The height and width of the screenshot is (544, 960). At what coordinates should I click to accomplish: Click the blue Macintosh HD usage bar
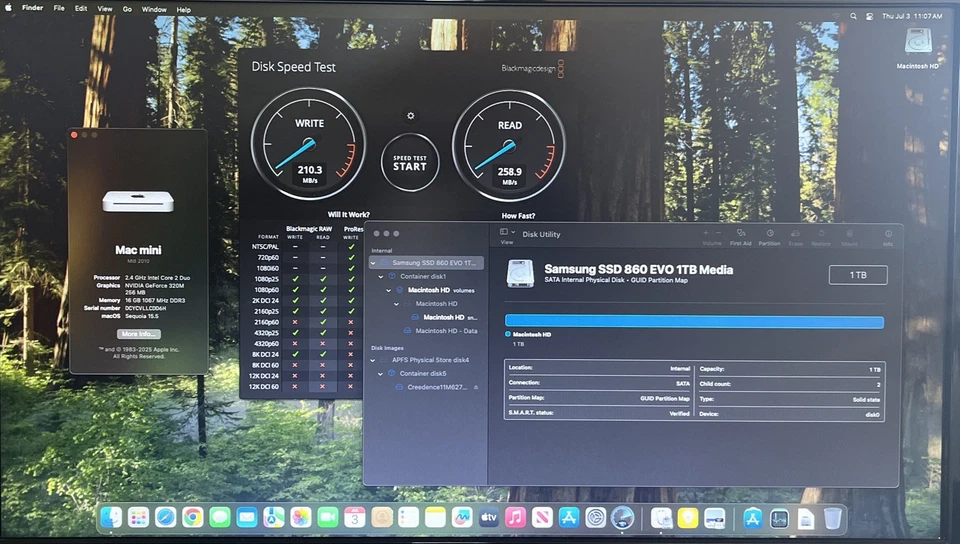tap(694, 322)
